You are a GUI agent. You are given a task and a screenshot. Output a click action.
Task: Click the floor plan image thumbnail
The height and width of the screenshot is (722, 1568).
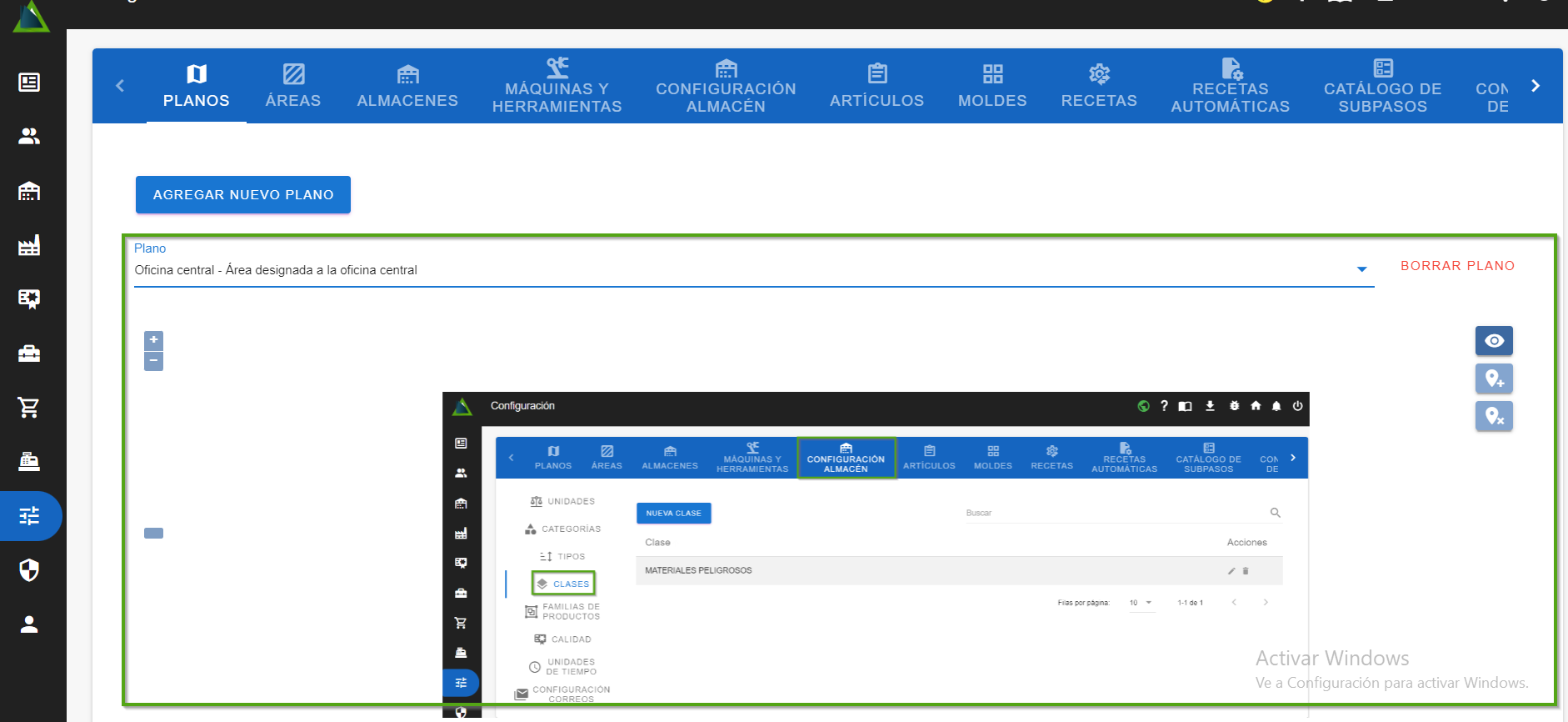point(875,550)
